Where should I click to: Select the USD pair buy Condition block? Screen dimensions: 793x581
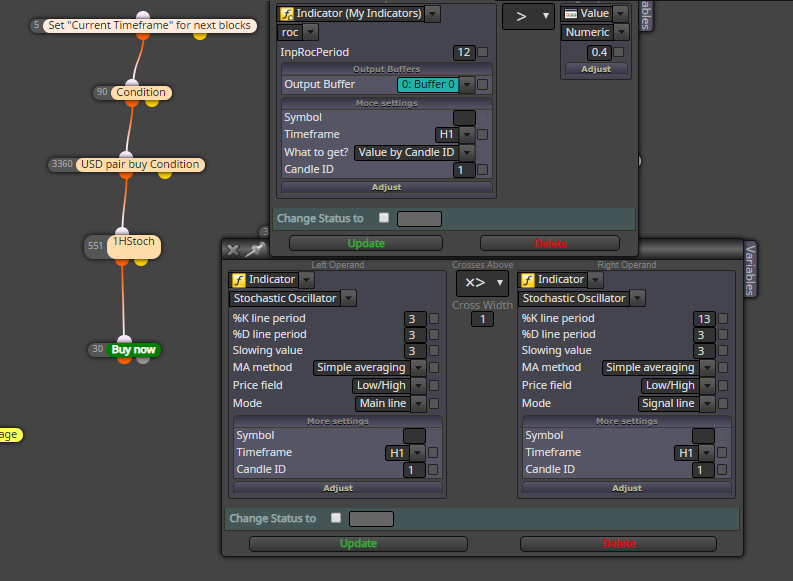(x=140, y=164)
